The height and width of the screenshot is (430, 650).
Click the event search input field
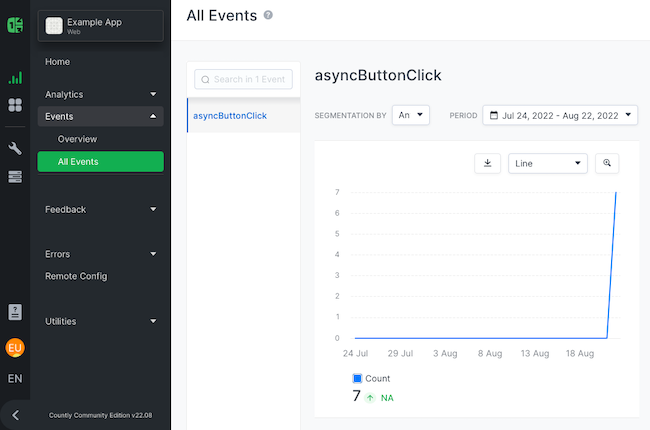244,79
